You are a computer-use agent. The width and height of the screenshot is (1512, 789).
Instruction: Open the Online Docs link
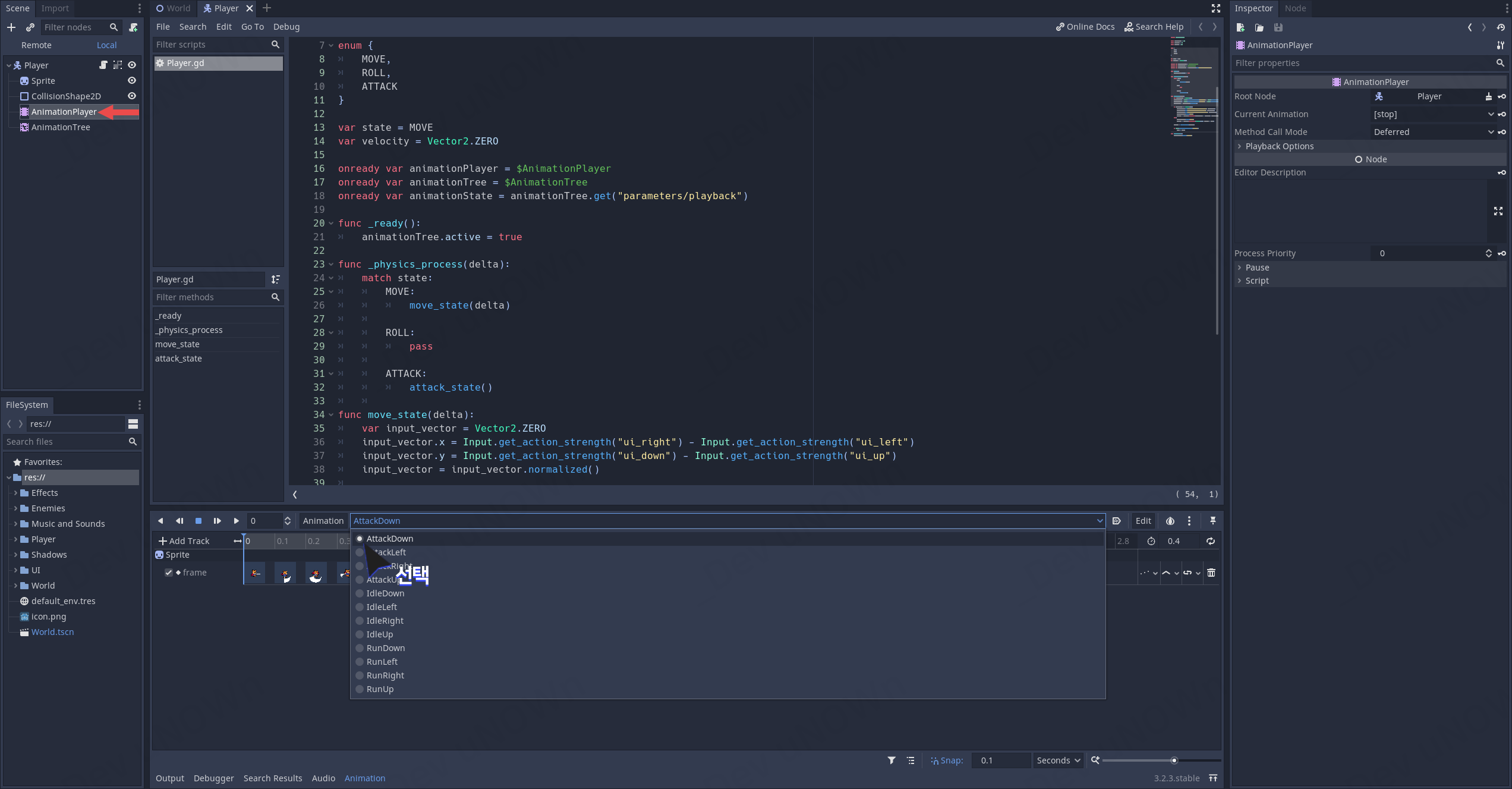pyautogui.click(x=1085, y=27)
